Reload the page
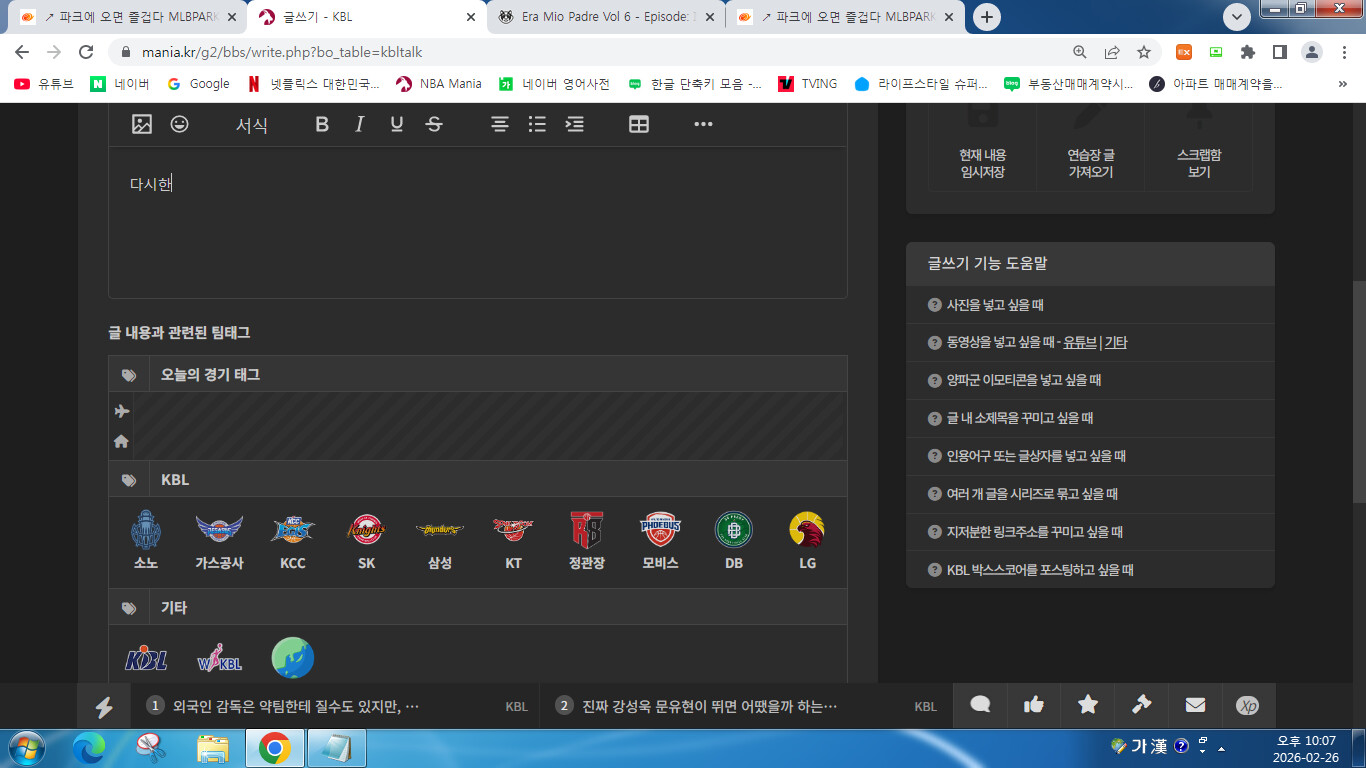 (x=86, y=52)
